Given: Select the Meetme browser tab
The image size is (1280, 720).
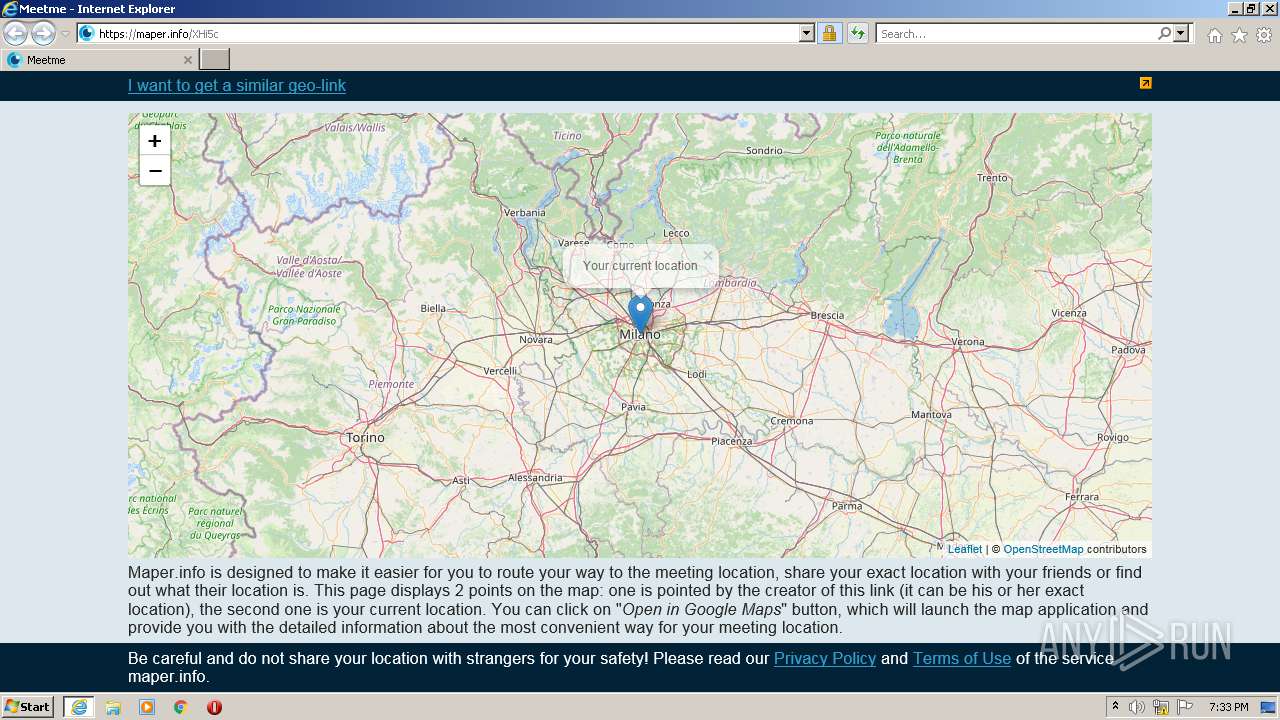Looking at the screenshot, I should 98,60.
